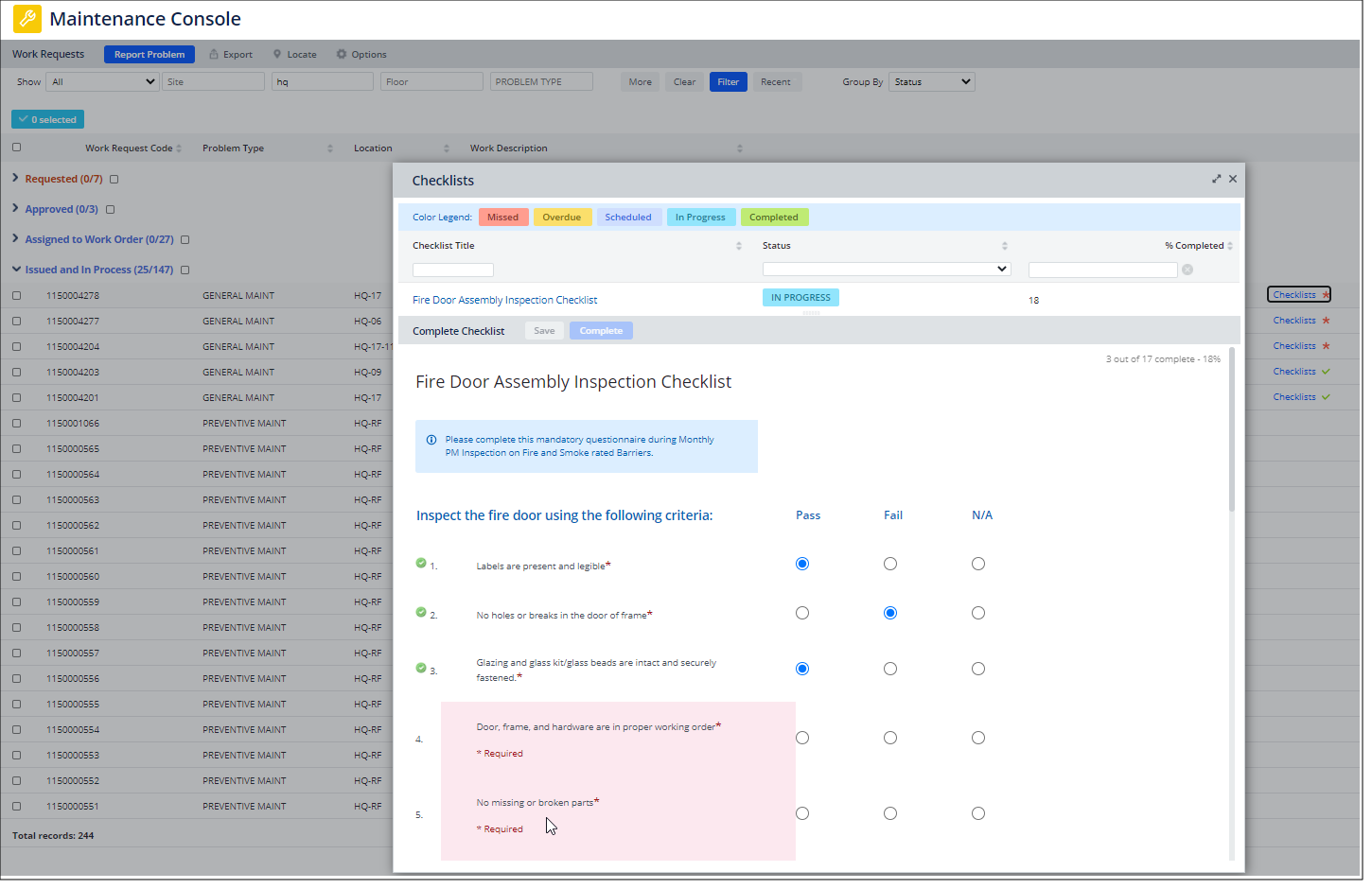Check the select-all checkbox in table header
The height and width of the screenshot is (889, 1372).
tap(16, 148)
